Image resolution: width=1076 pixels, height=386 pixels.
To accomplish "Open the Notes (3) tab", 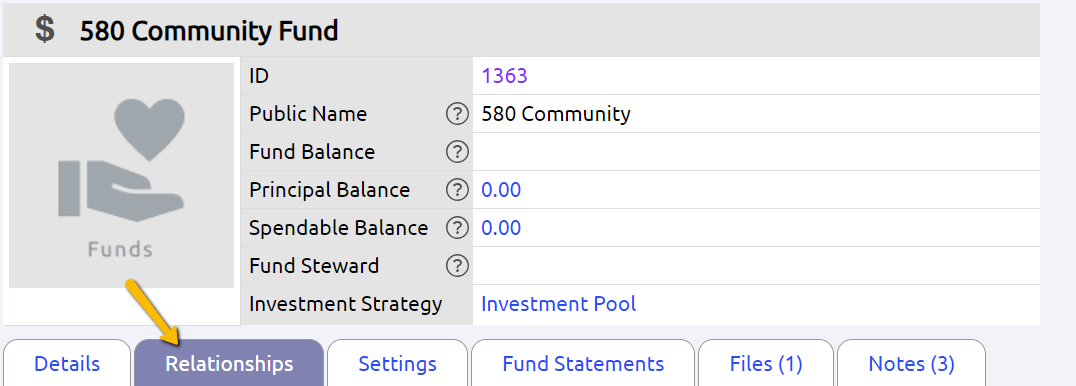I will [911, 363].
